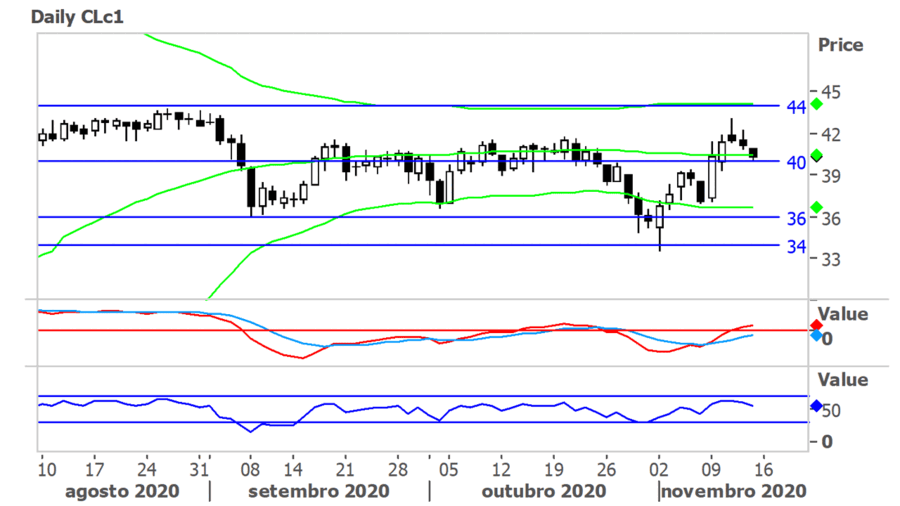
Task: Click the date label 31 on the time axis
Action: [199, 470]
